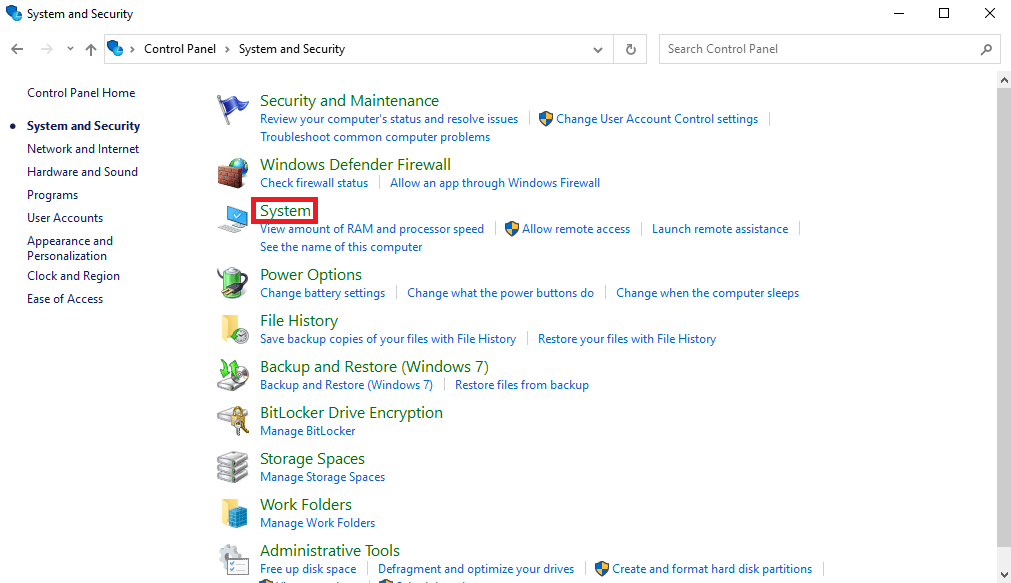Click the Work Folders icon

pos(235,513)
